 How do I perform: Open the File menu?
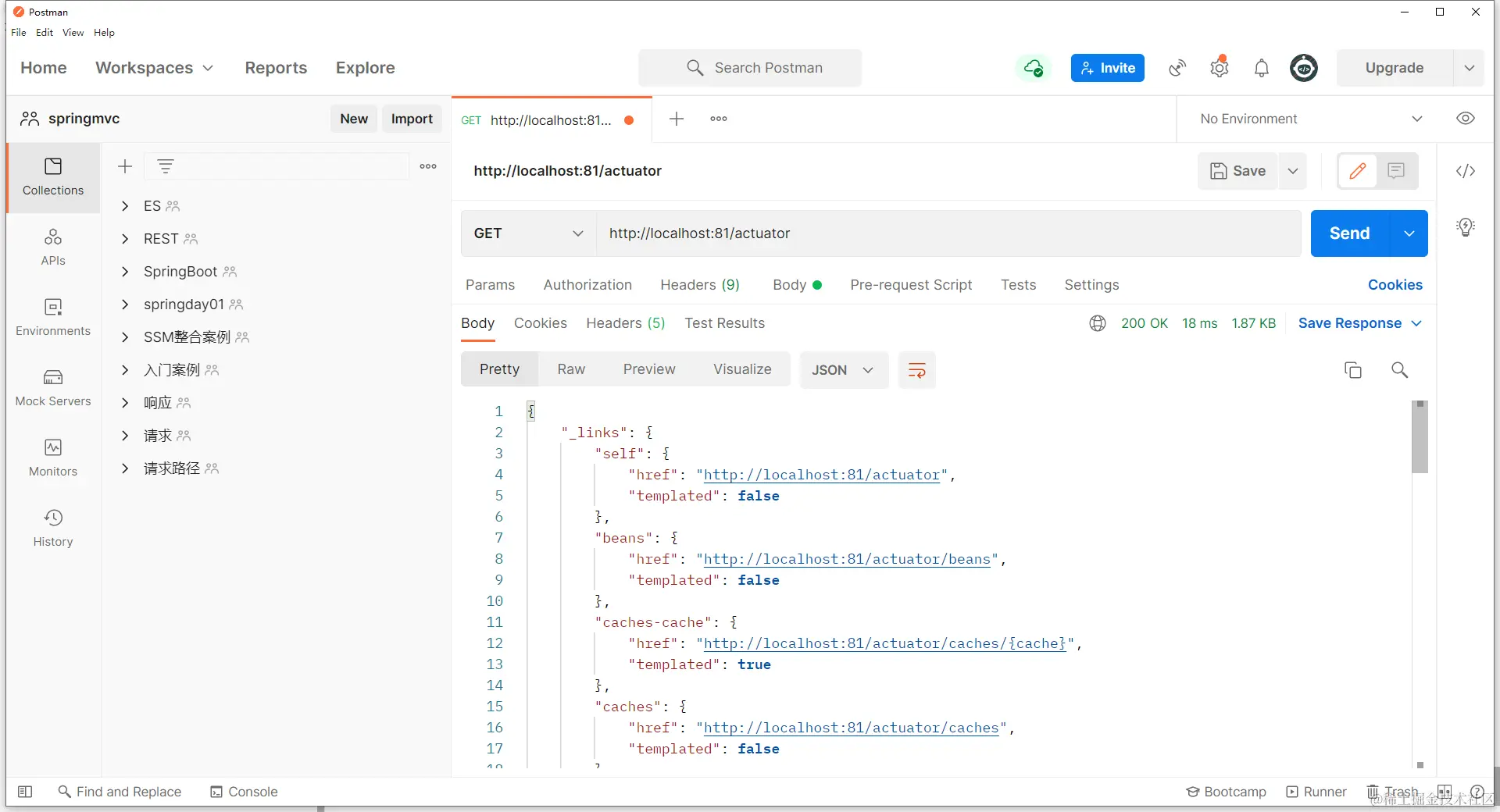point(19,33)
